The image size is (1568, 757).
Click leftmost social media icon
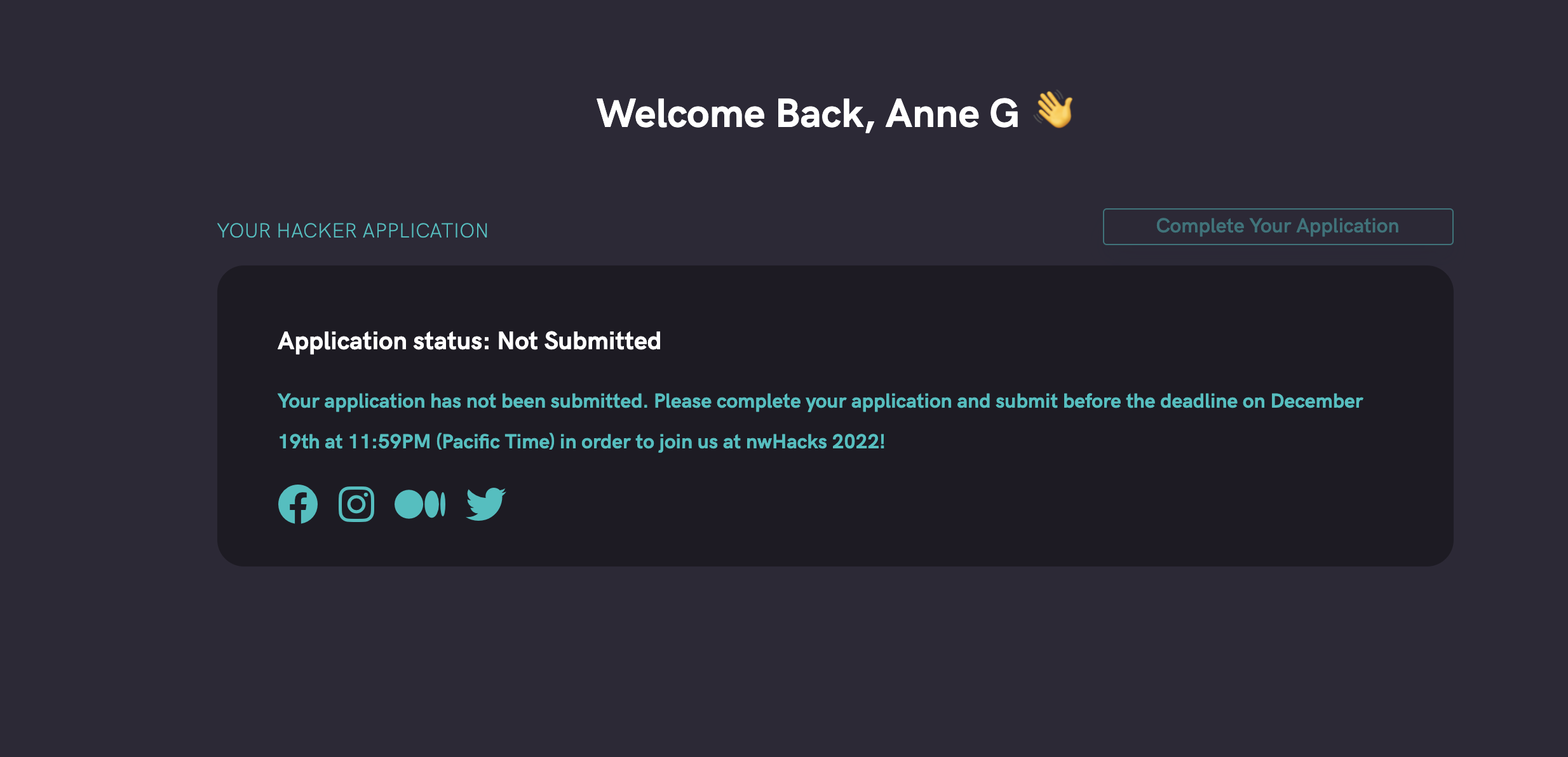tap(297, 504)
